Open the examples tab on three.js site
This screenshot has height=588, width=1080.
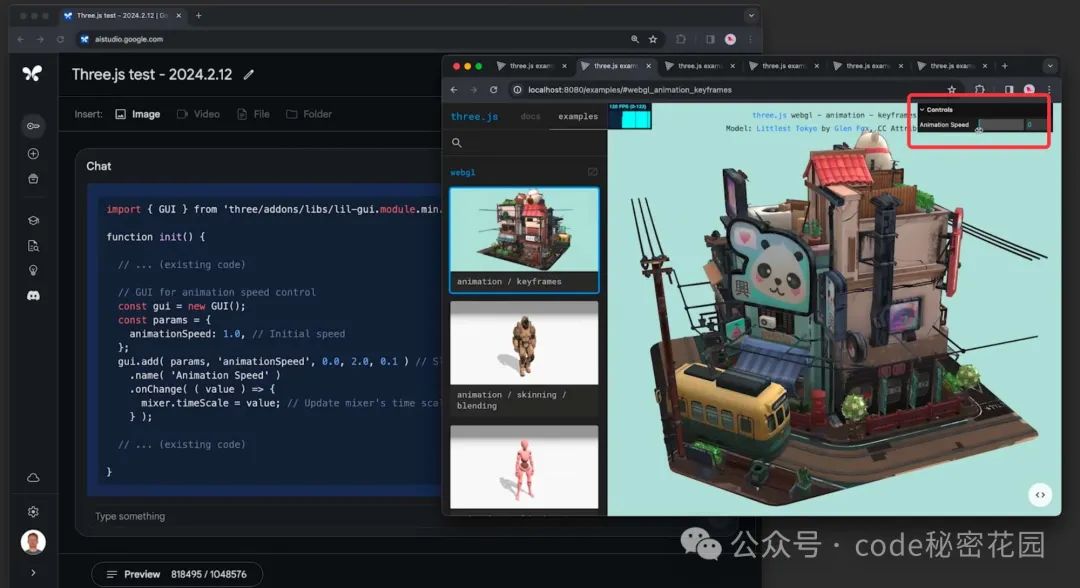point(578,116)
